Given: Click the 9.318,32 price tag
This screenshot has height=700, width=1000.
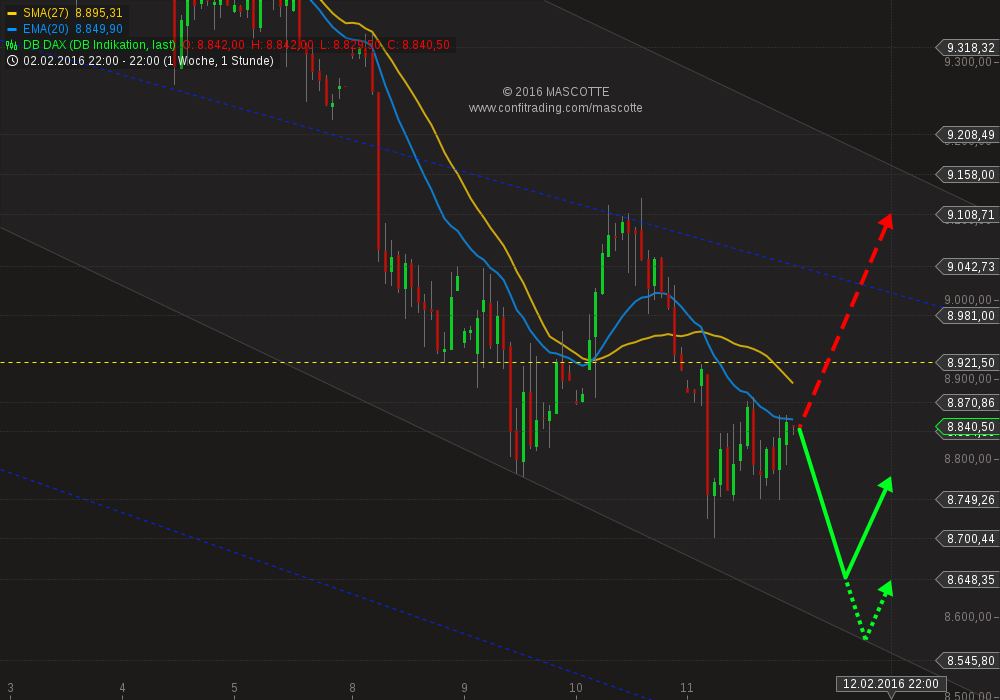Looking at the screenshot, I should coord(967,48).
